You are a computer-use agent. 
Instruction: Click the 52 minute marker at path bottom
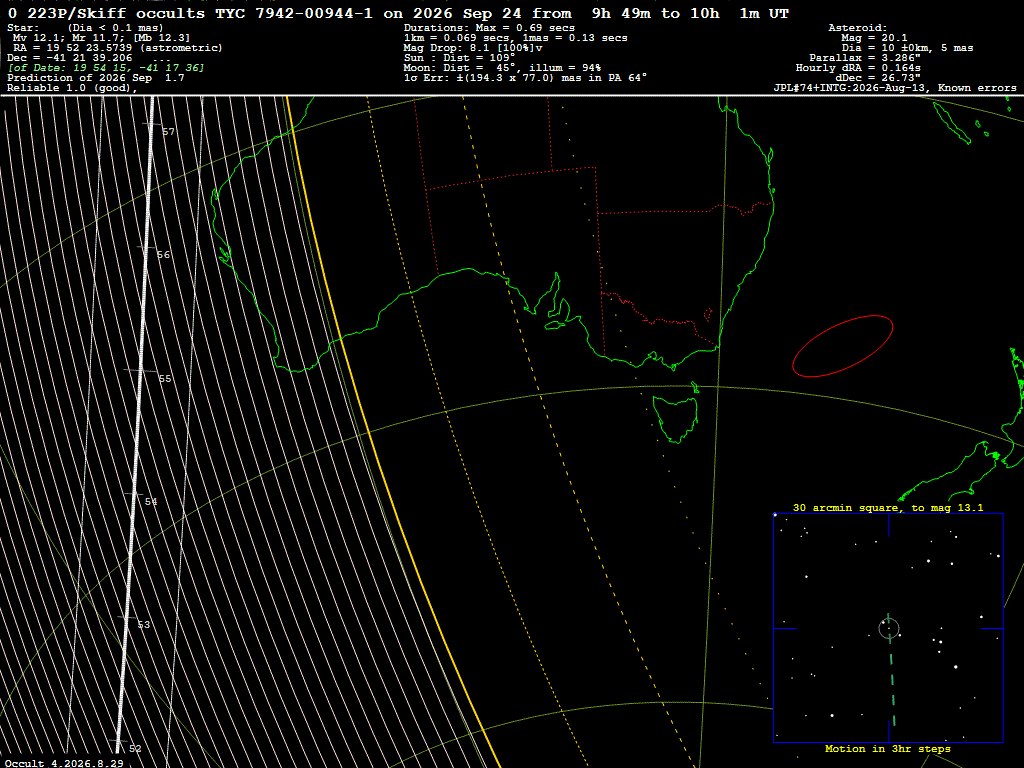click(x=135, y=748)
